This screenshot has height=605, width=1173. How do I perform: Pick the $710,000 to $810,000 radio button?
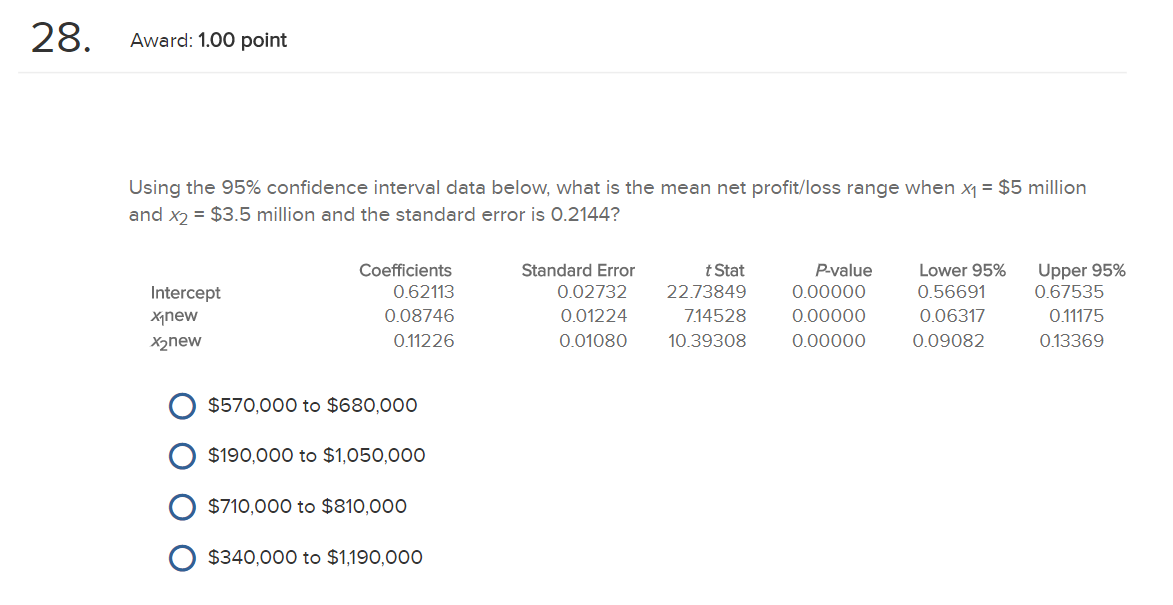click(x=183, y=507)
